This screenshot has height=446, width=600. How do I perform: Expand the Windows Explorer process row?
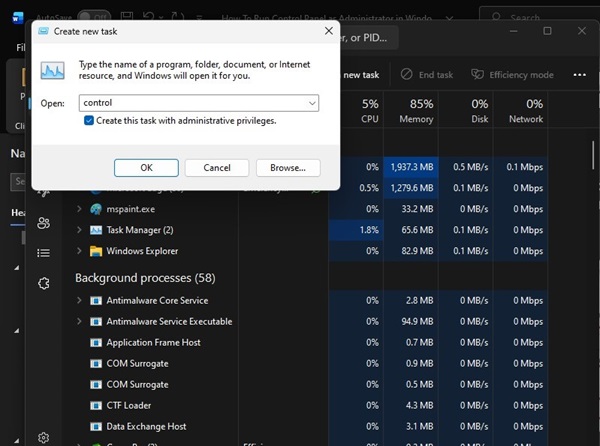pos(79,251)
